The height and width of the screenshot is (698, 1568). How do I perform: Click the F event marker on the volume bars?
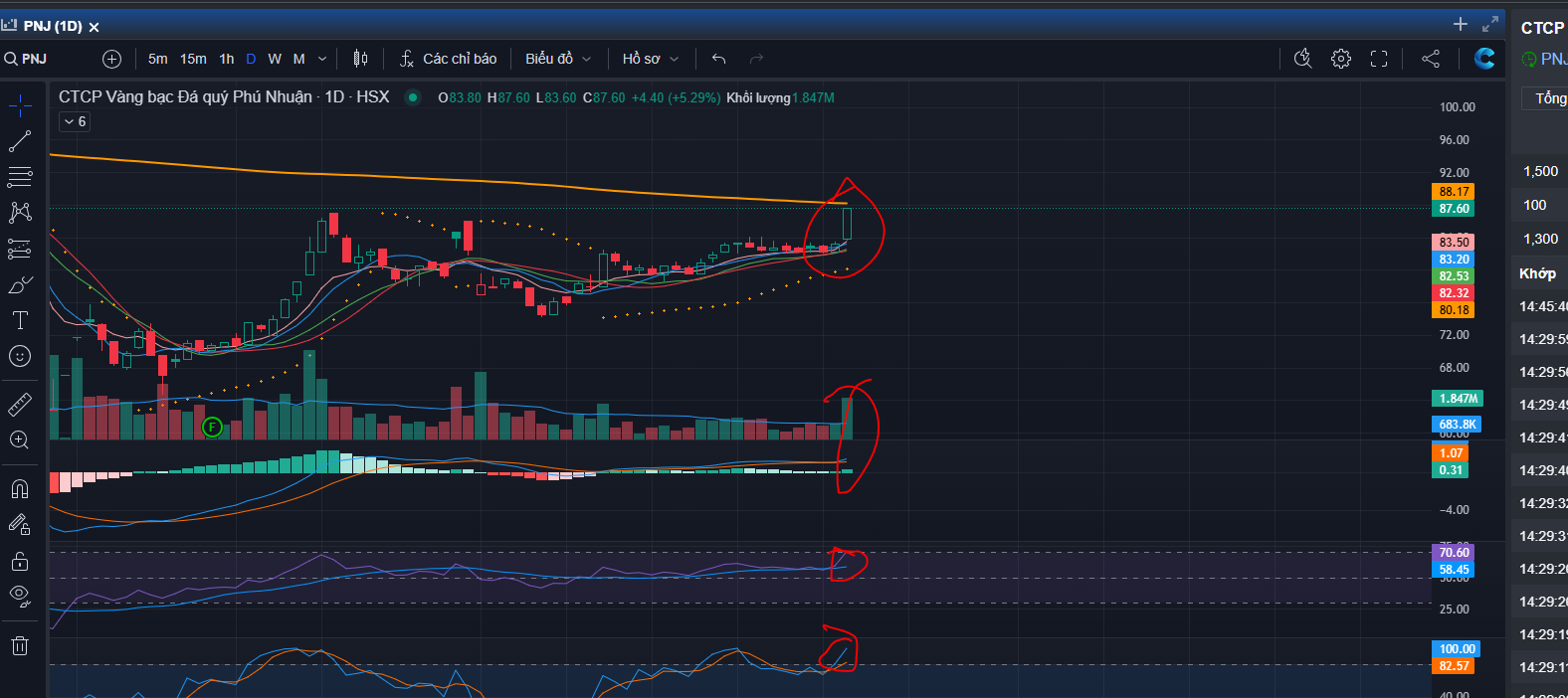(212, 428)
